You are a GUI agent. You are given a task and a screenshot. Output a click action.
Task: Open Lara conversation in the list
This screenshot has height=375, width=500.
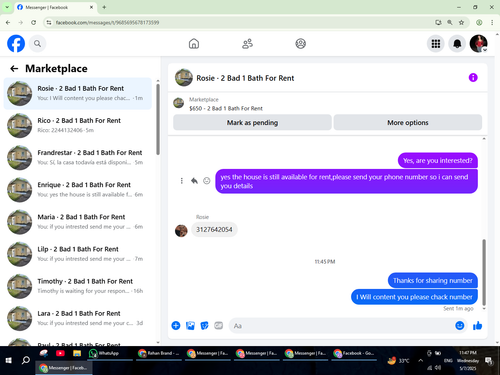click(78, 318)
